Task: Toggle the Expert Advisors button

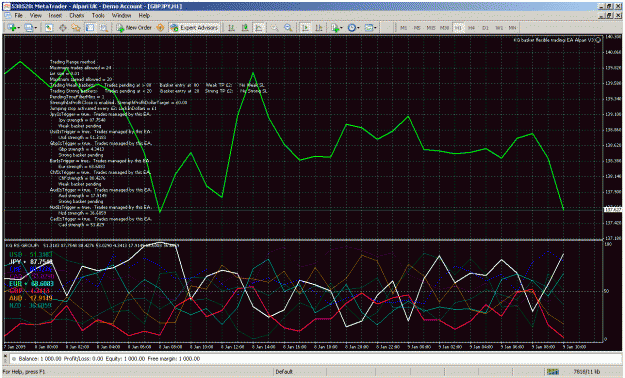Action: tap(194, 28)
